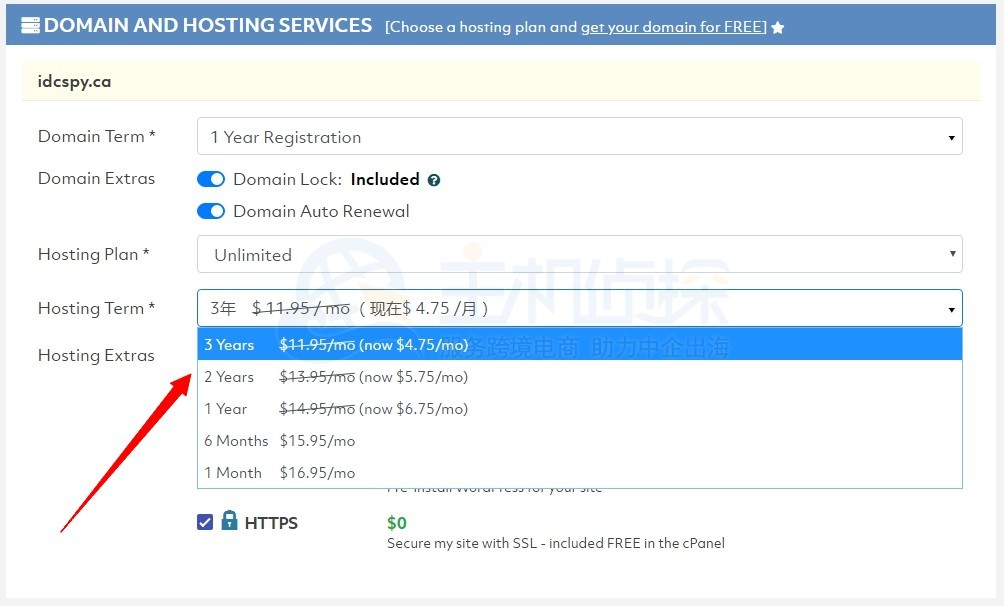Click the help question mark beside Included

(x=434, y=180)
